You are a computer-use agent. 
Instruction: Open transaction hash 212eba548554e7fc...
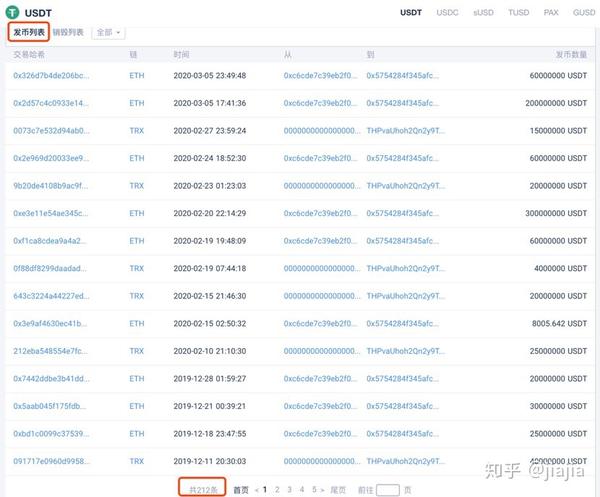tap(50, 351)
